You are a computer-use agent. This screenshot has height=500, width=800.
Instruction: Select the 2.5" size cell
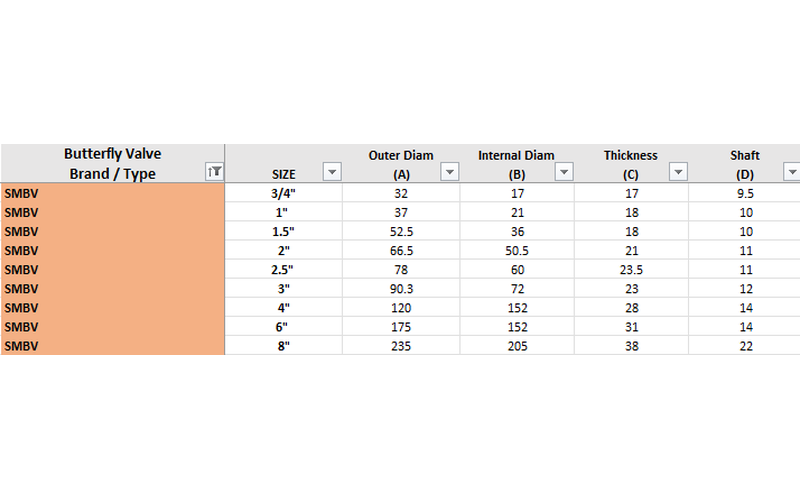coord(284,269)
